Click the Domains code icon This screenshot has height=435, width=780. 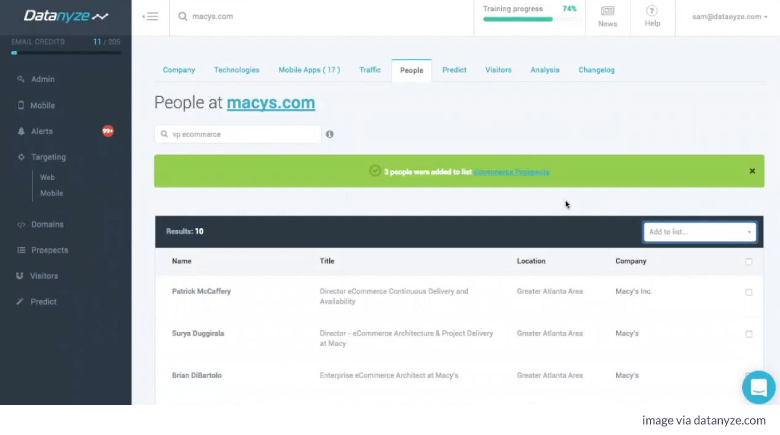coord(21,224)
